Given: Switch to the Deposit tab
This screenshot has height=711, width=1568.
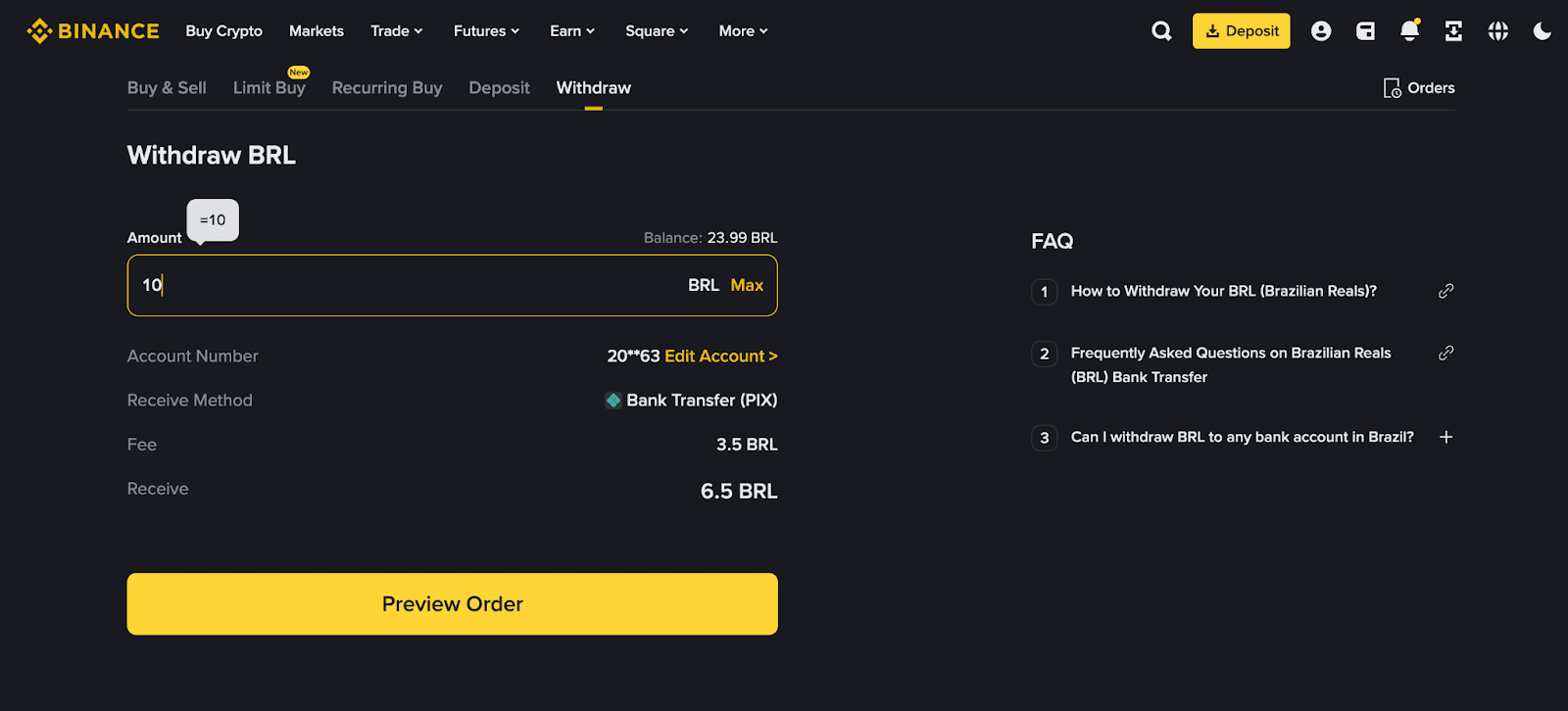Looking at the screenshot, I should click(499, 88).
